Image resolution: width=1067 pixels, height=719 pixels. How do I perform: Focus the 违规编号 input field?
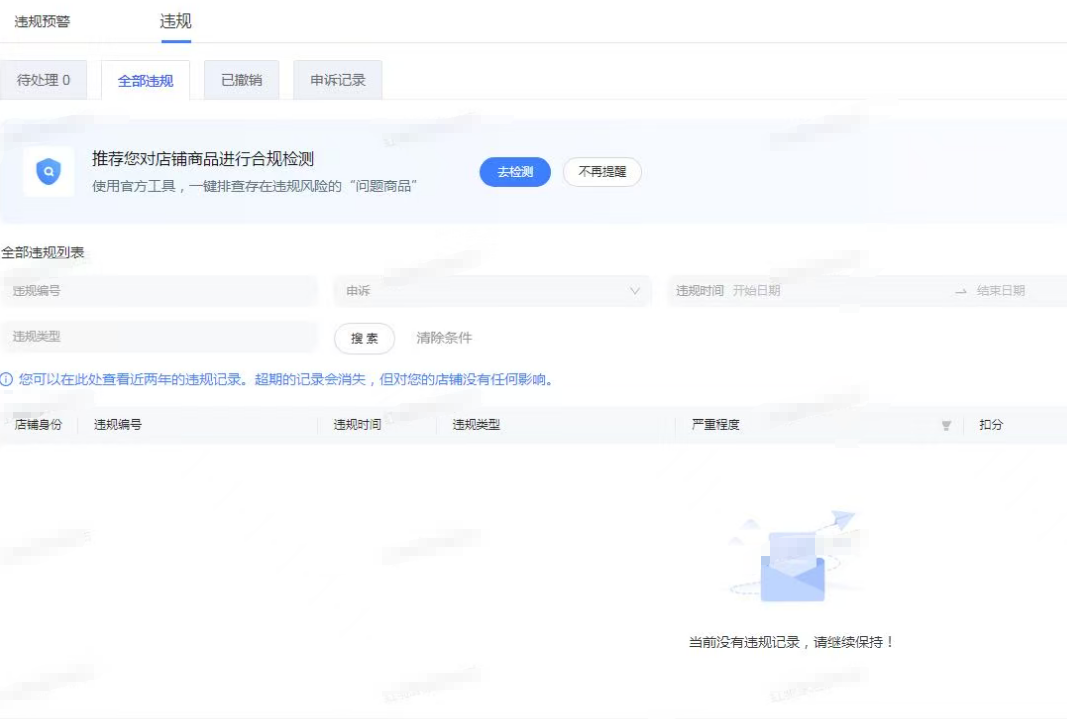click(x=159, y=291)
